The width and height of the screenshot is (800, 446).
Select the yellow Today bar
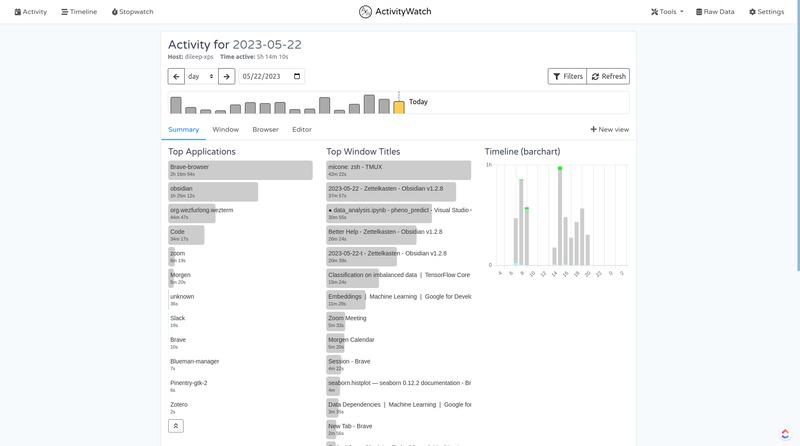tap(399, 107)
